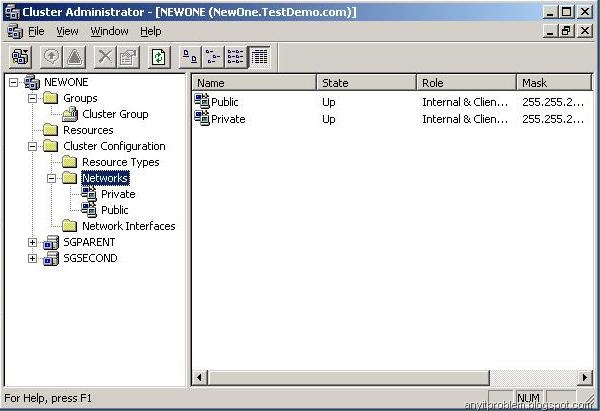The width and height of the screenshot is (600, 411).
Task: Open the Help menu
Action: [150, 31]
